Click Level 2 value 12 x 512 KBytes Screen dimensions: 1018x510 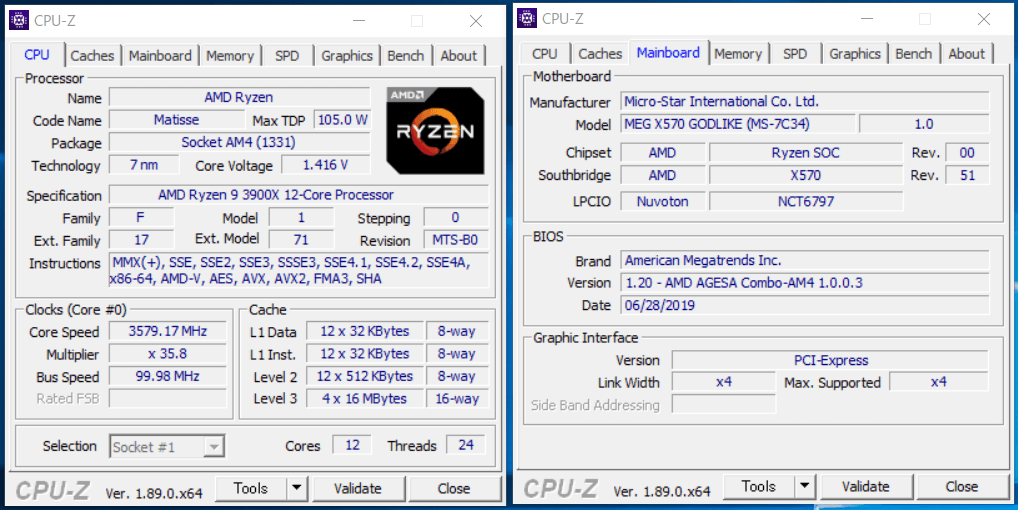click(365, 376)
